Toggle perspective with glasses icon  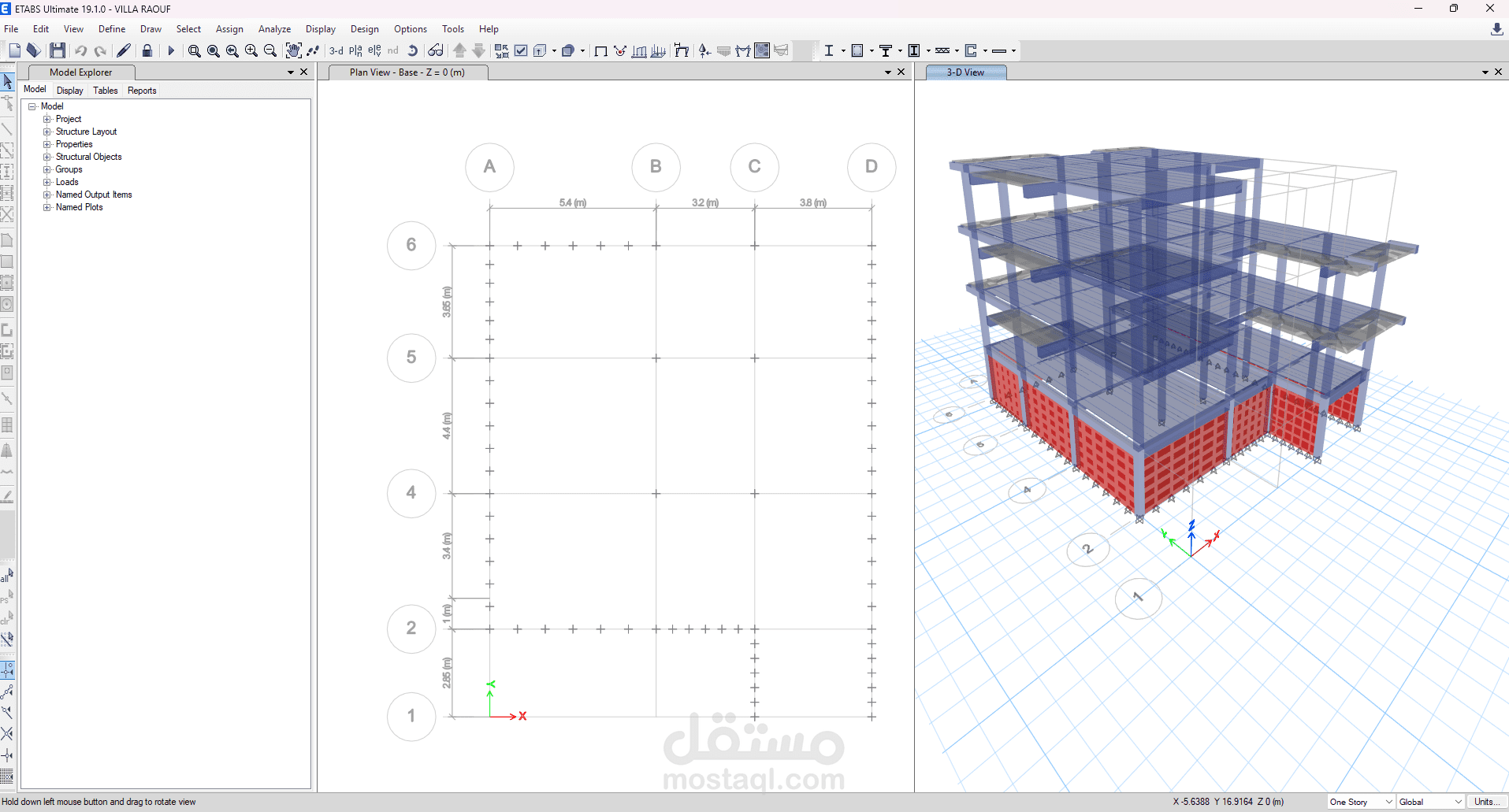pyautogui.click(x=436, y=50)
